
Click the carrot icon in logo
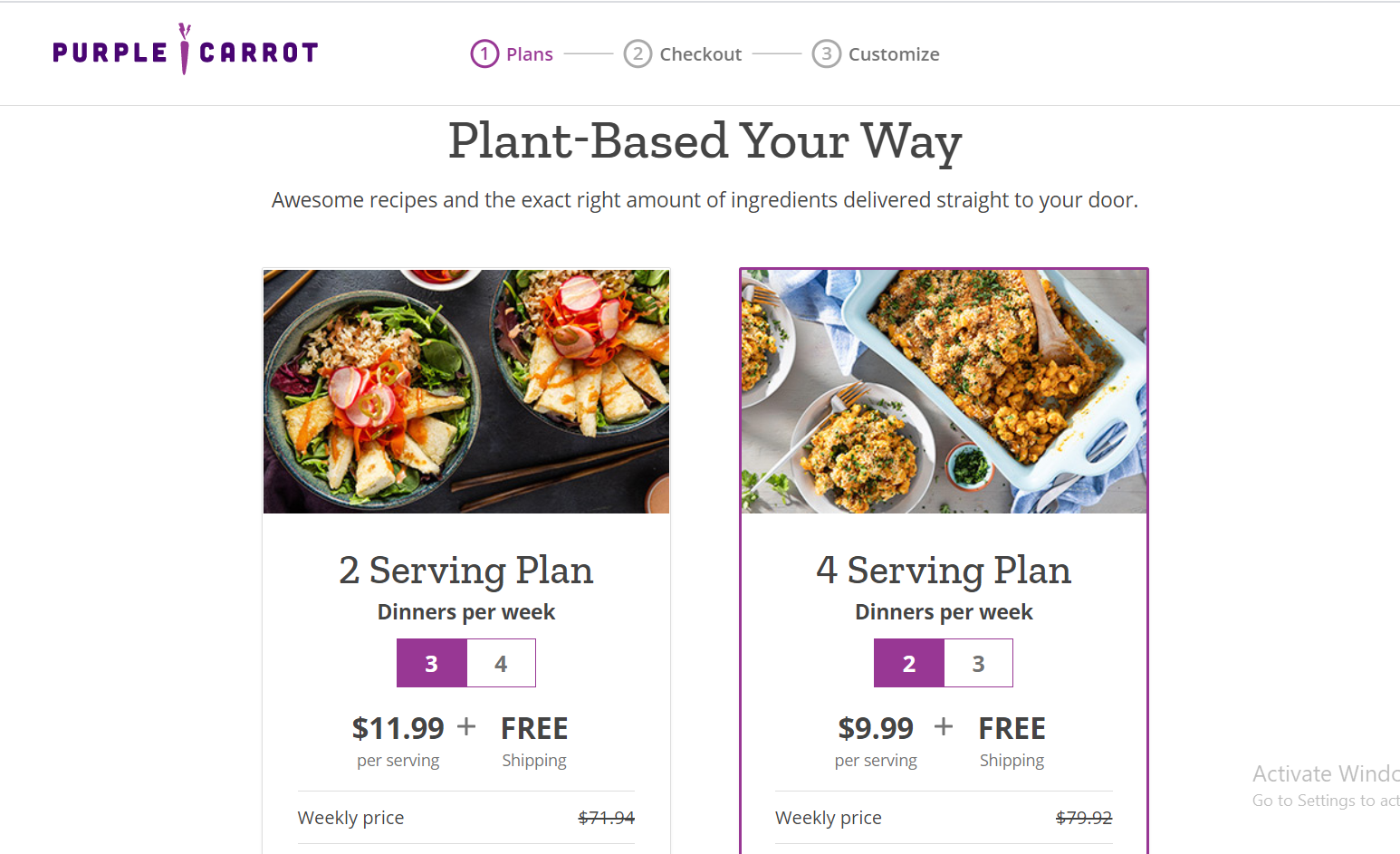(x=185, y=49)
